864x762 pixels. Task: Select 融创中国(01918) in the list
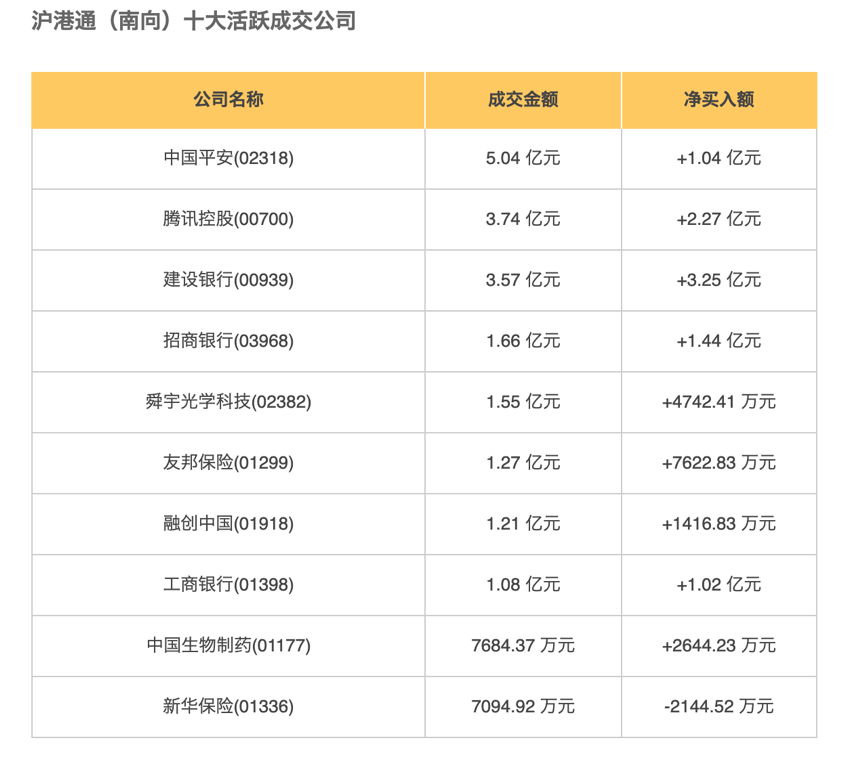tap(228, 524)
